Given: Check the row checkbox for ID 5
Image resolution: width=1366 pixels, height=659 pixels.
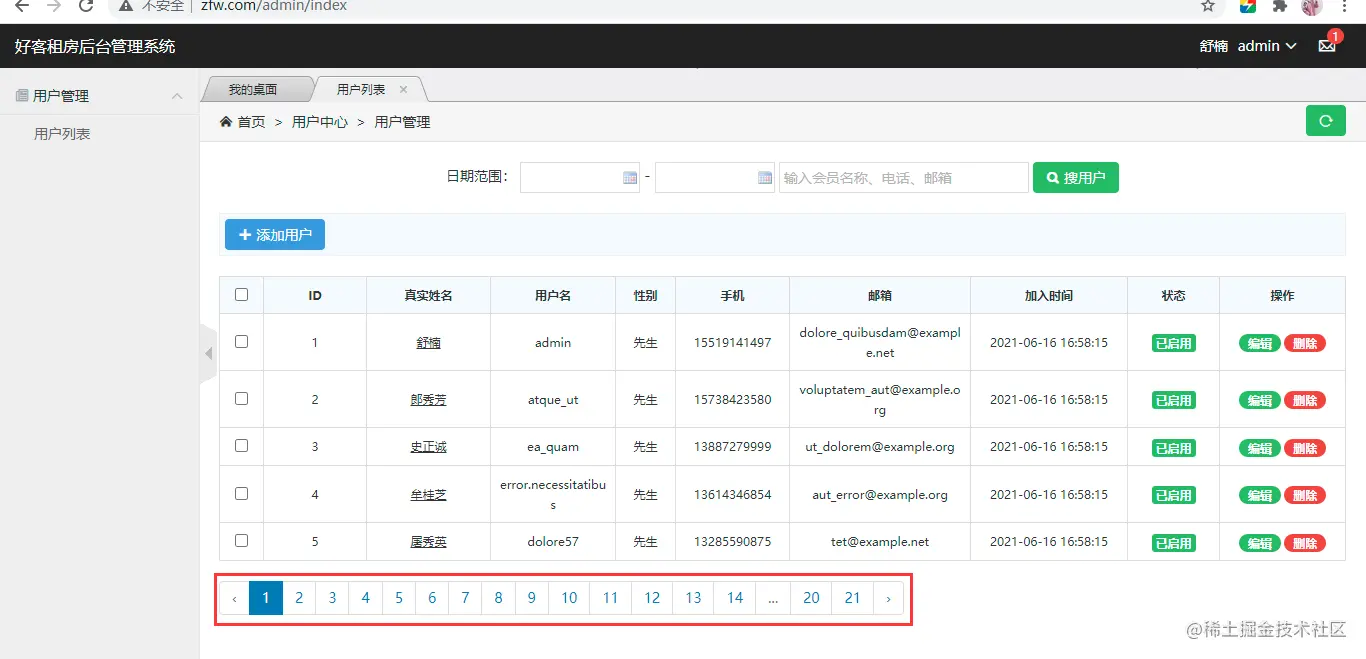Looking at the screenshot, I should [x=241, y=540].
